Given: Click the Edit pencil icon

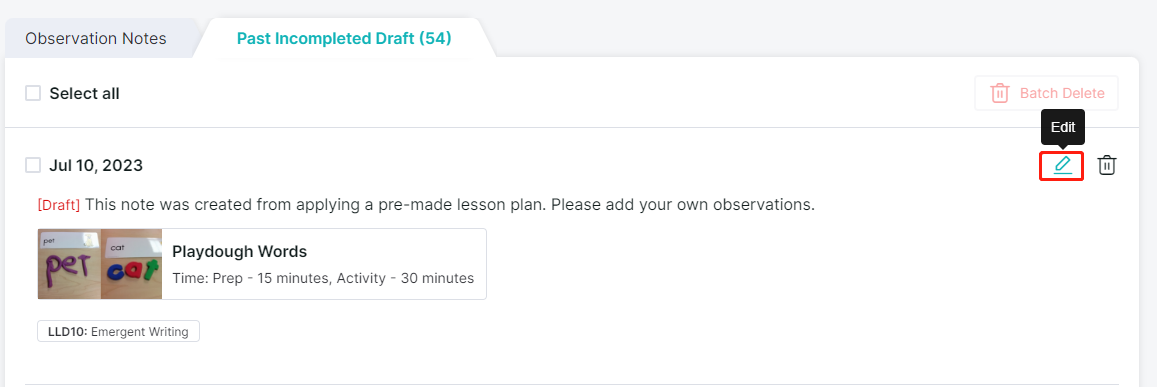Looking at the screenshot, I should point(1062,165).
